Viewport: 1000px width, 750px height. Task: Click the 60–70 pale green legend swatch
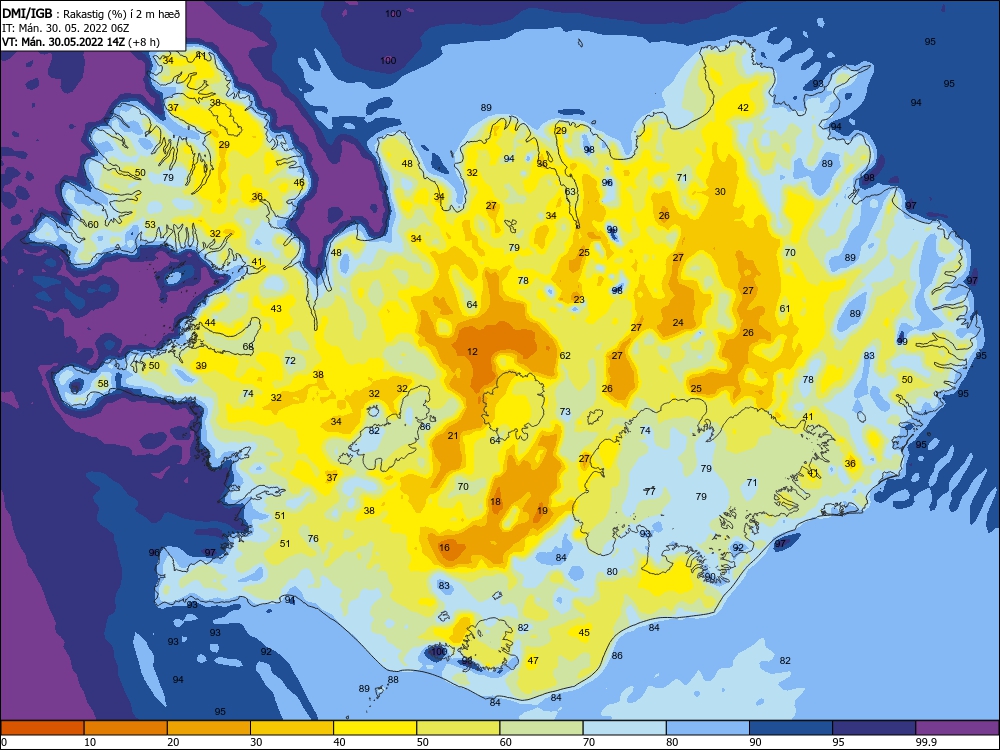click(541, 728)
